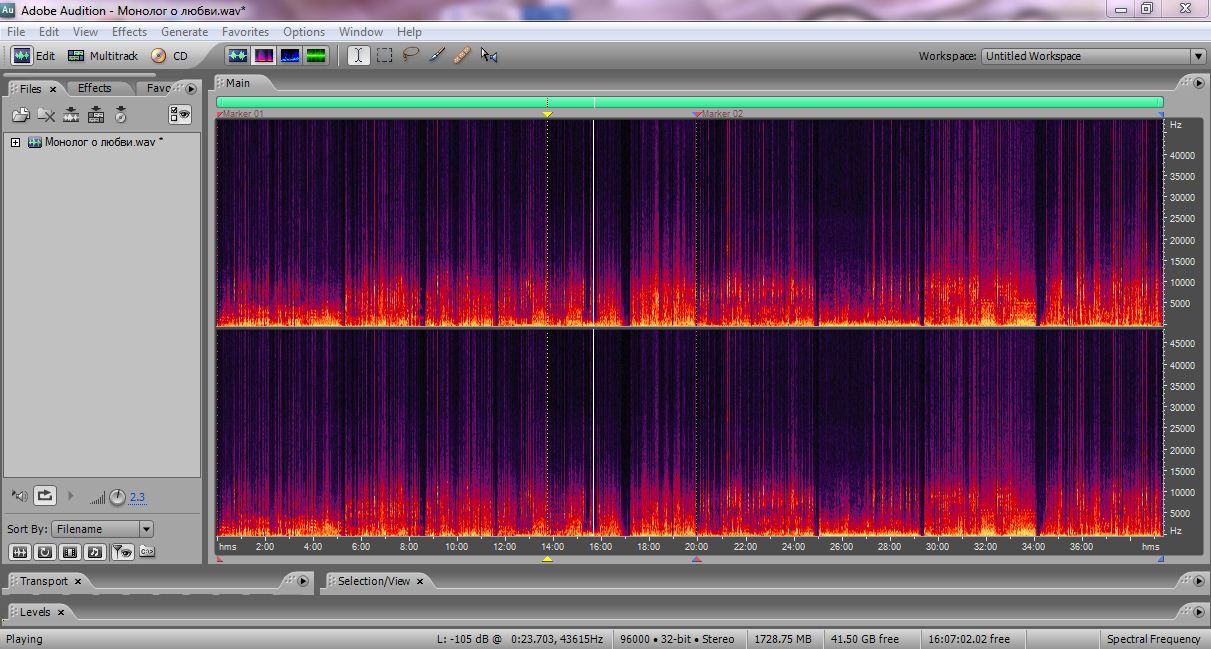Click the Import File folder icon
Screen dimensions: 1211x649
(x=20, y=115)
